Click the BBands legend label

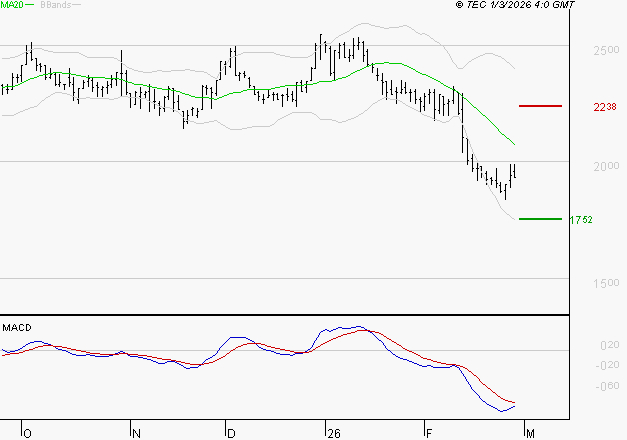tap(56, 5)
